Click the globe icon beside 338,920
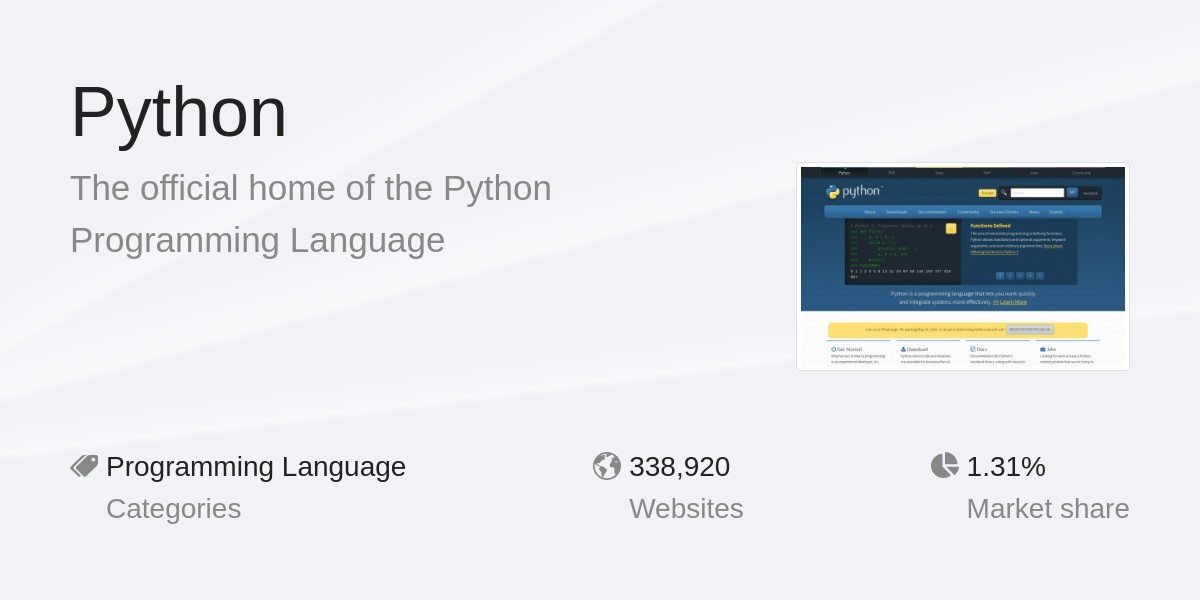Image resolution: width=1200 pixels, height=600 pixels. [x=606, y=466]
